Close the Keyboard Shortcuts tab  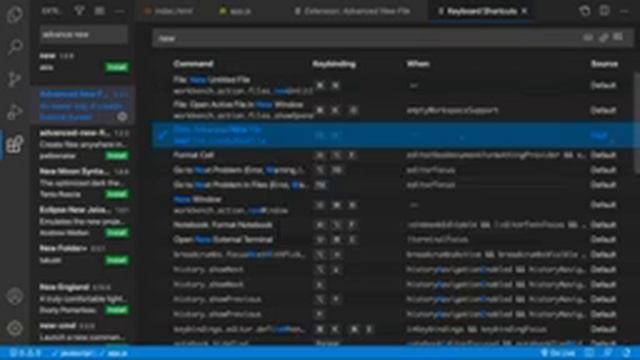click(x=524, y=11)
